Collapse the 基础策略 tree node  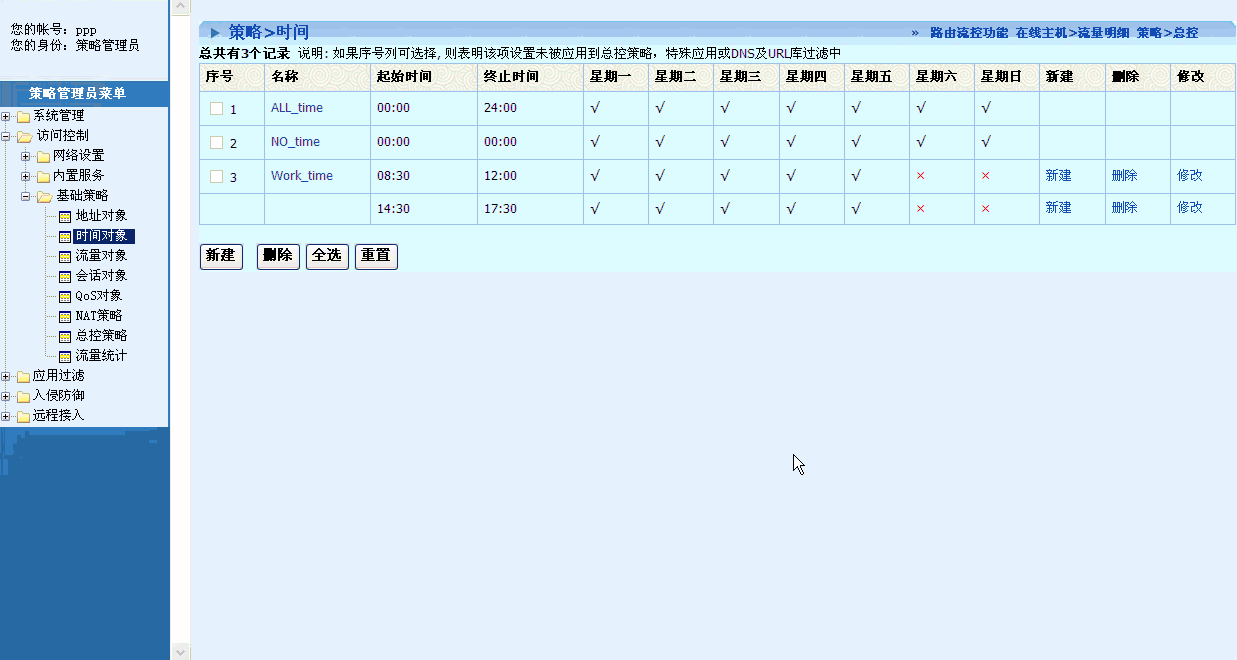click(x=26, y=196)
